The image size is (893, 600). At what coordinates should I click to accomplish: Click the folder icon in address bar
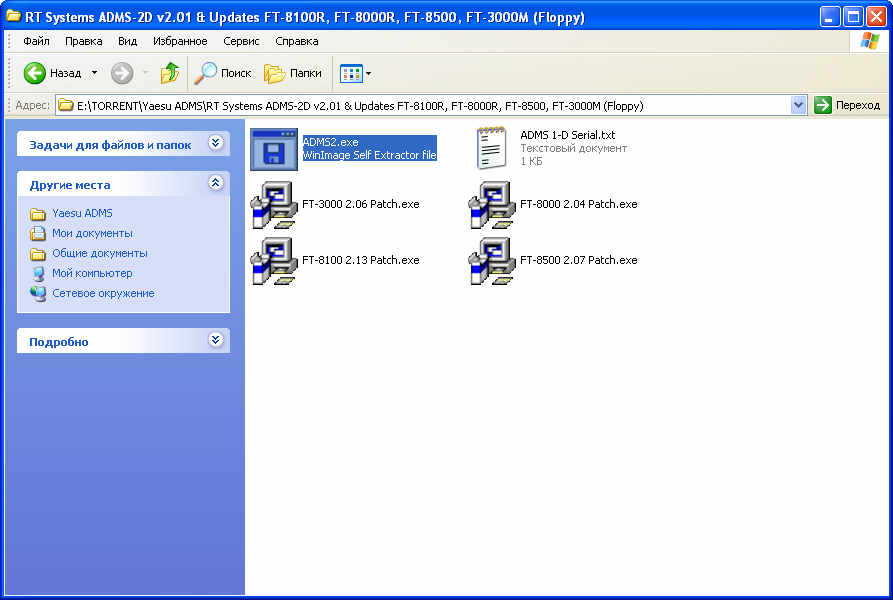point(66,105)
